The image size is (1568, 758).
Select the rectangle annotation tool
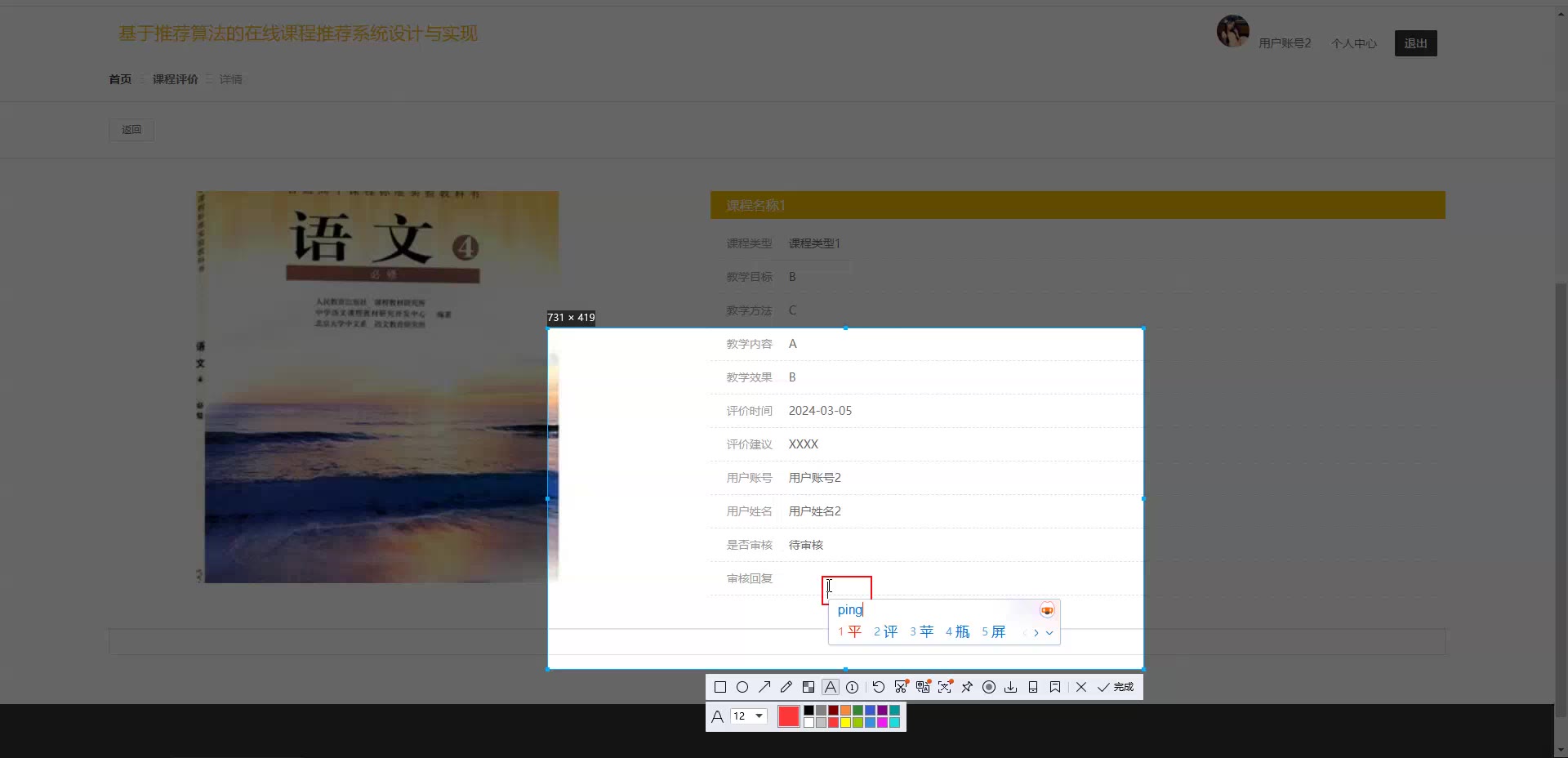[719, 687]
